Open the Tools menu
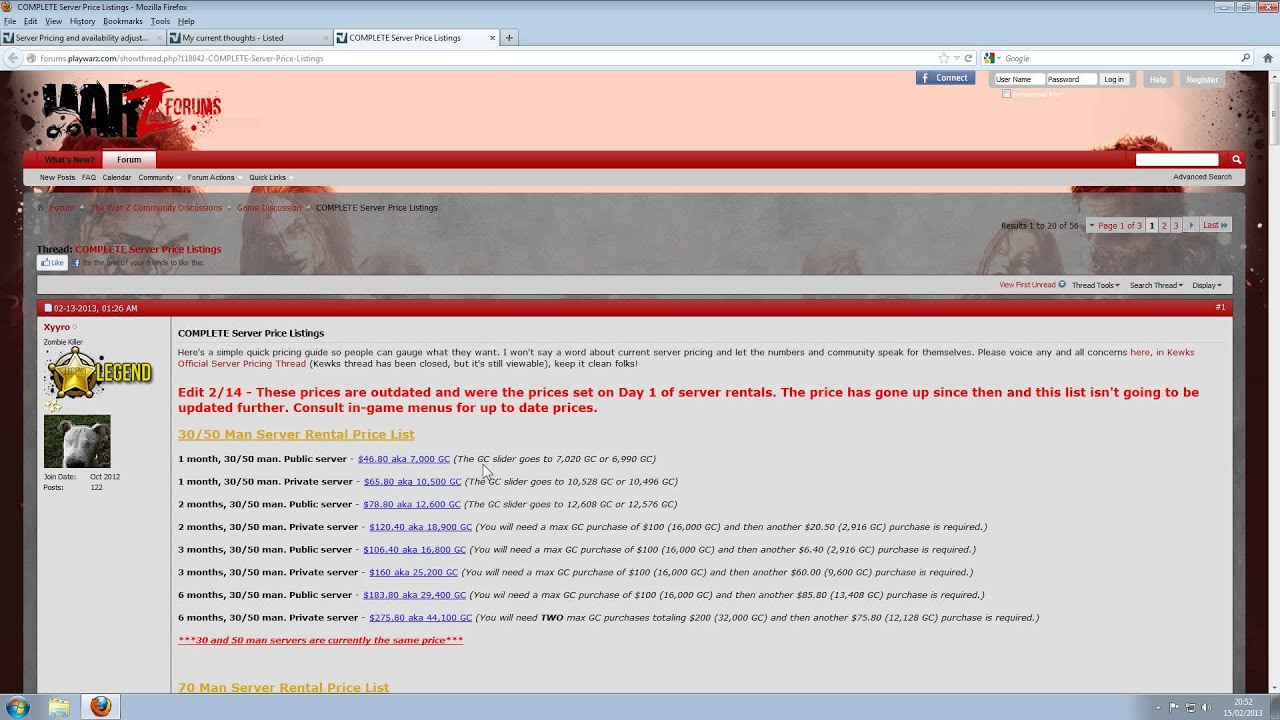1280x720 pixels. coord(160,21)
